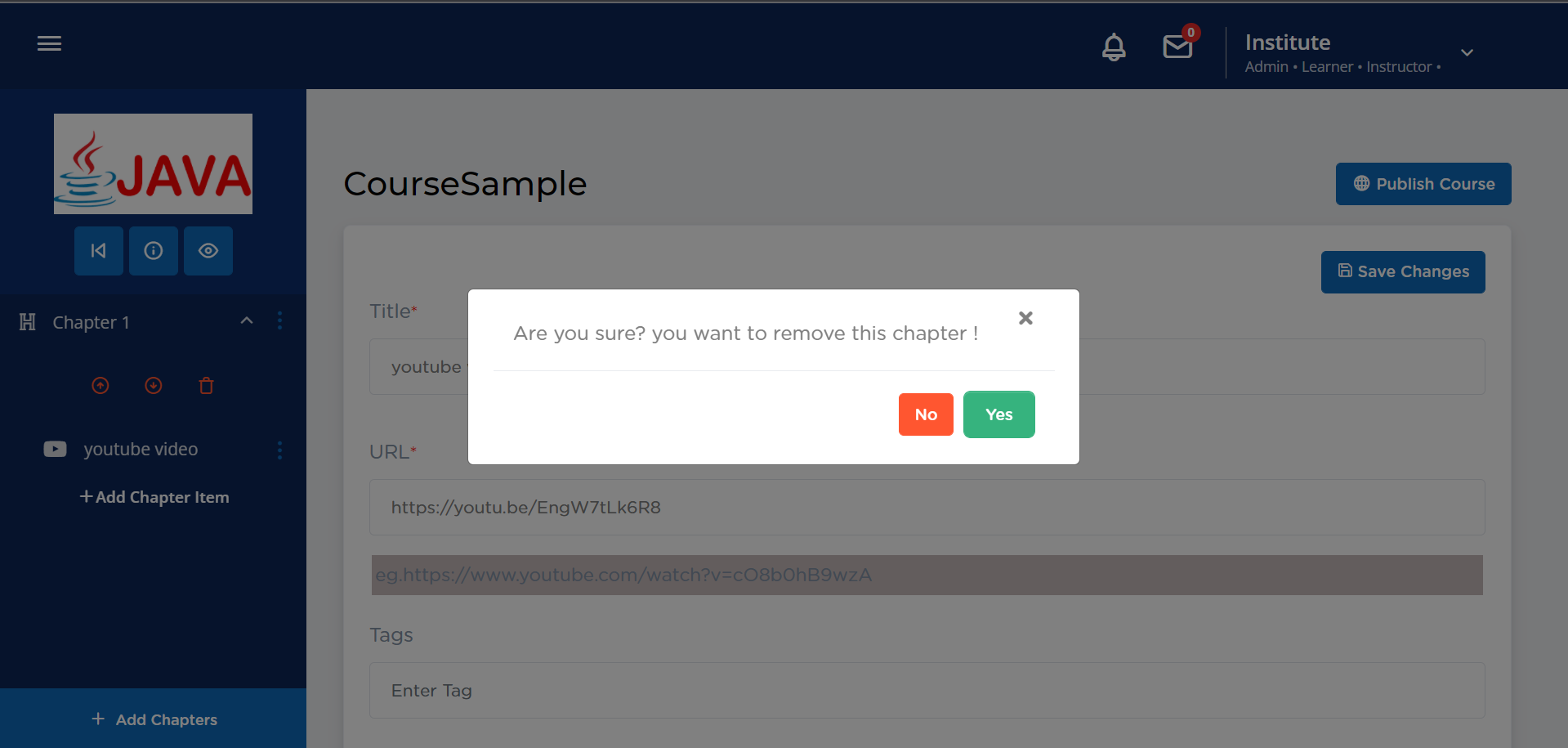Open the notifications bell
The width and height of the screenshot is (1568, 748).
pos(1113,47)
